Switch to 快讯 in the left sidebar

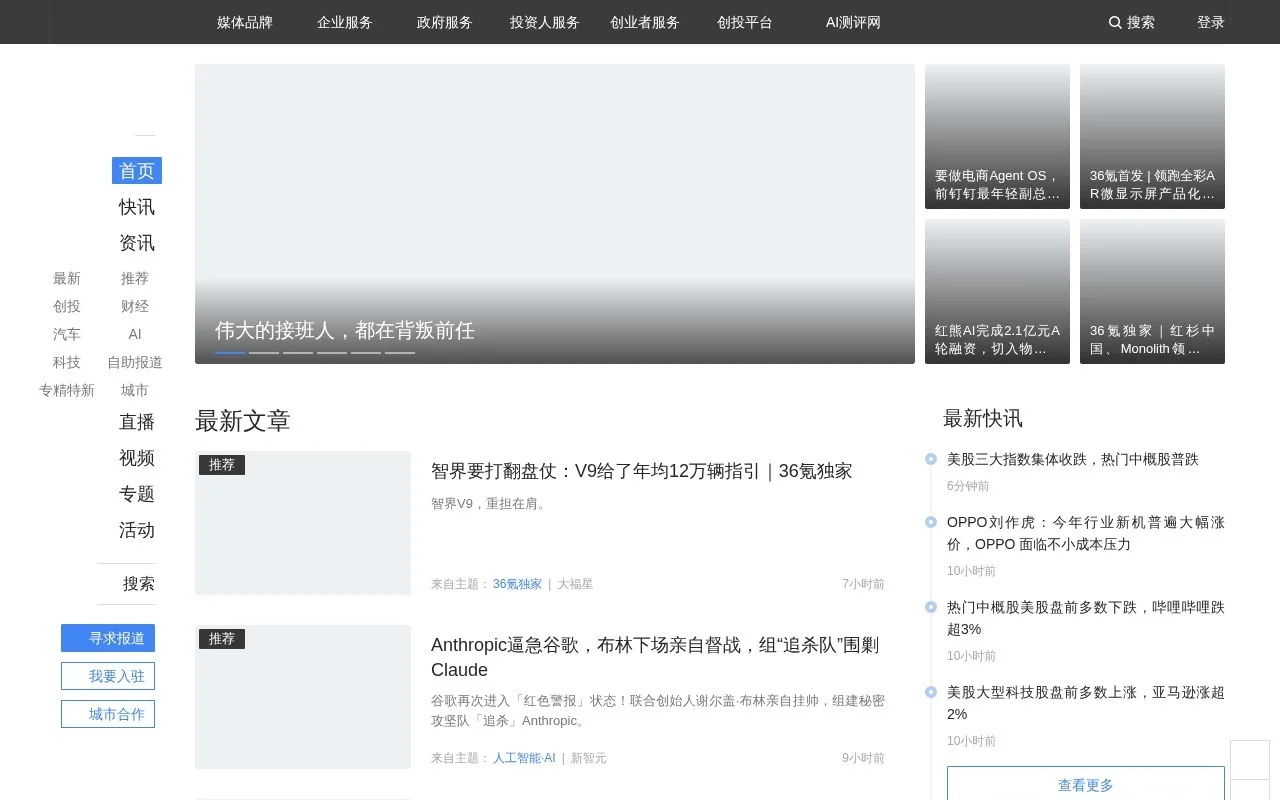pyautogui.click(x=137, y=207)
